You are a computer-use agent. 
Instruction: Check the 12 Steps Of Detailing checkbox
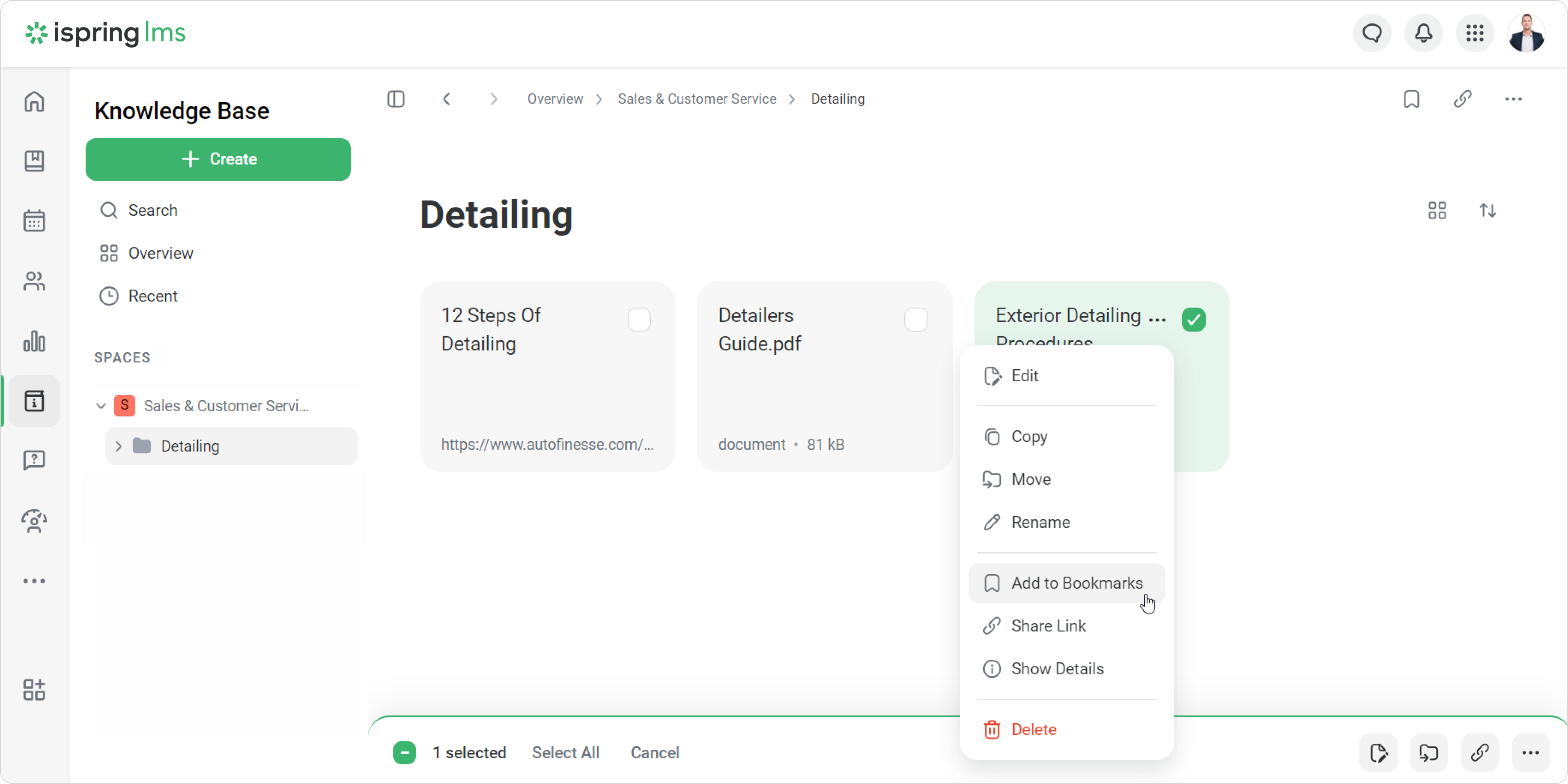pyautogui.click(x=638, y=319)
